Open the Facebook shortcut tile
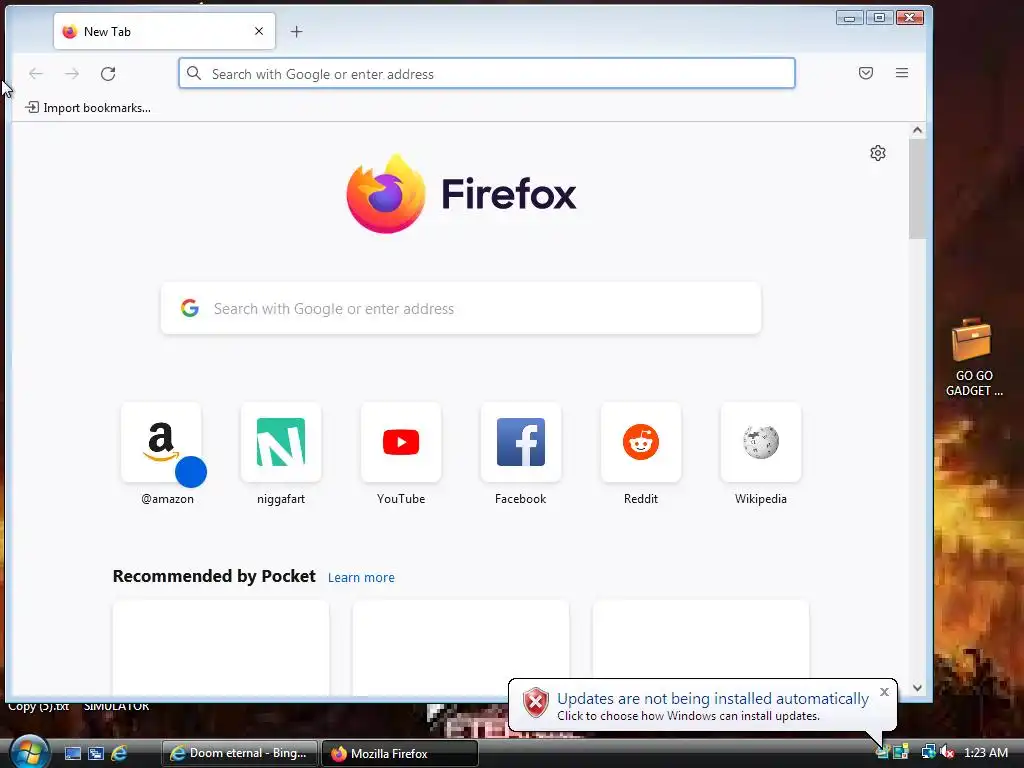The image size is (1024, 768). coord(520,443)
